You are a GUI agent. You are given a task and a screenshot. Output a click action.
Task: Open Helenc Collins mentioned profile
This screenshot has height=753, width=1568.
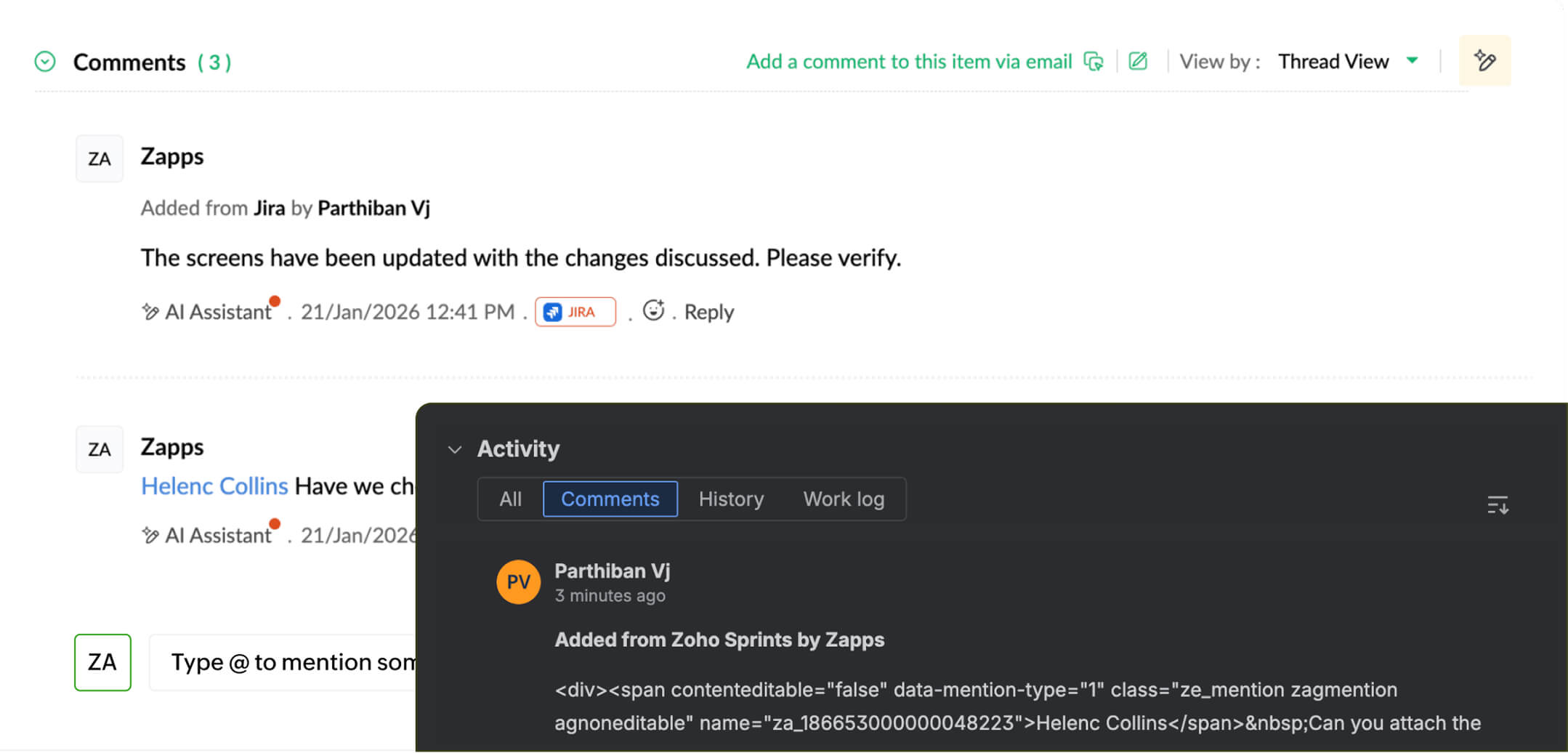click(x=214, y=486)
